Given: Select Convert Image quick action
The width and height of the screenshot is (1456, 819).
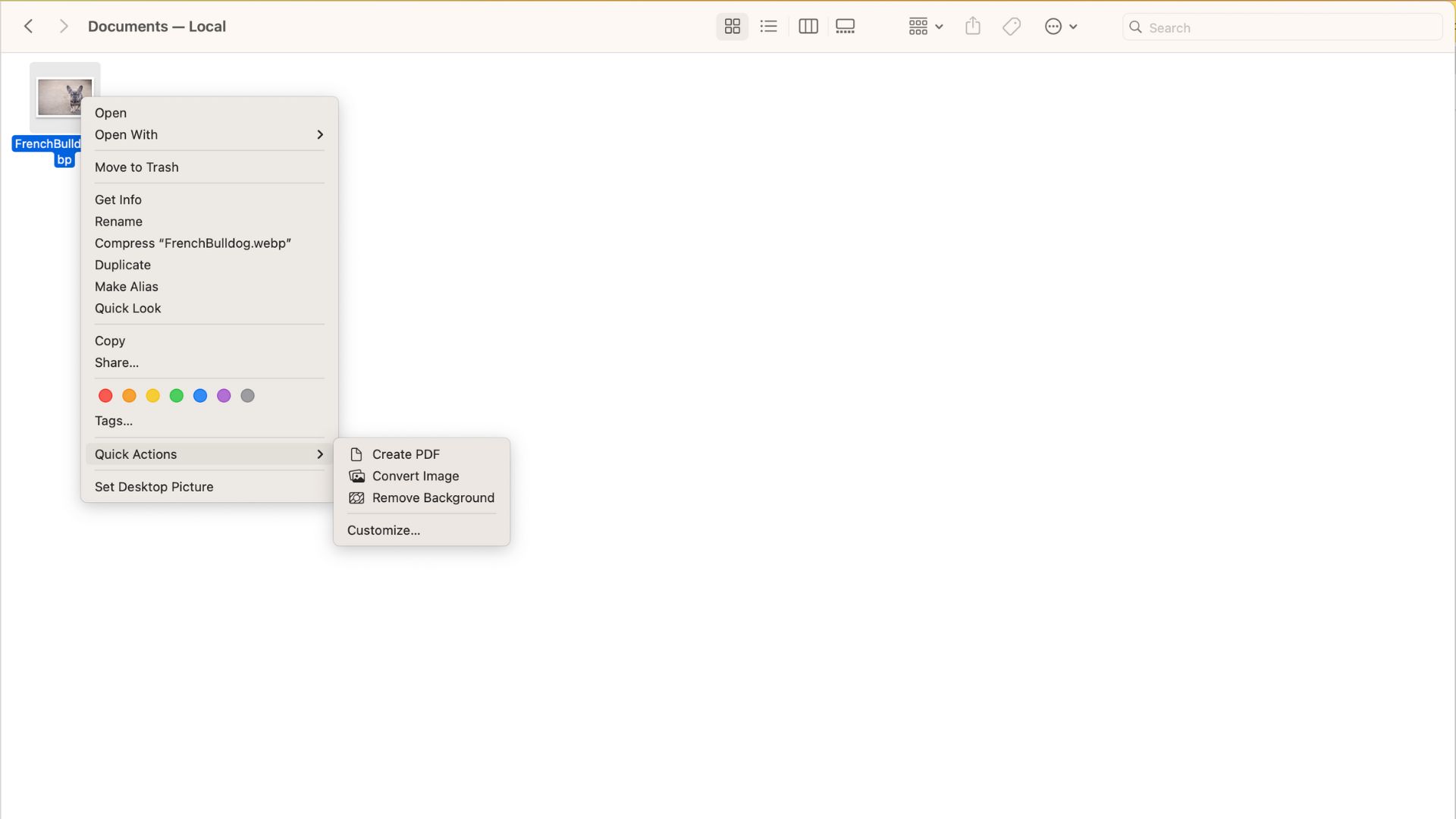Looking at the screenshot, I should tap(415, 476).
